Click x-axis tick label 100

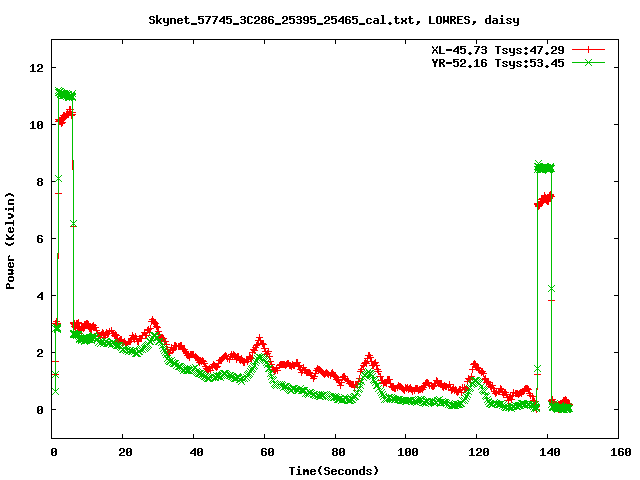(x=408, y=452)
